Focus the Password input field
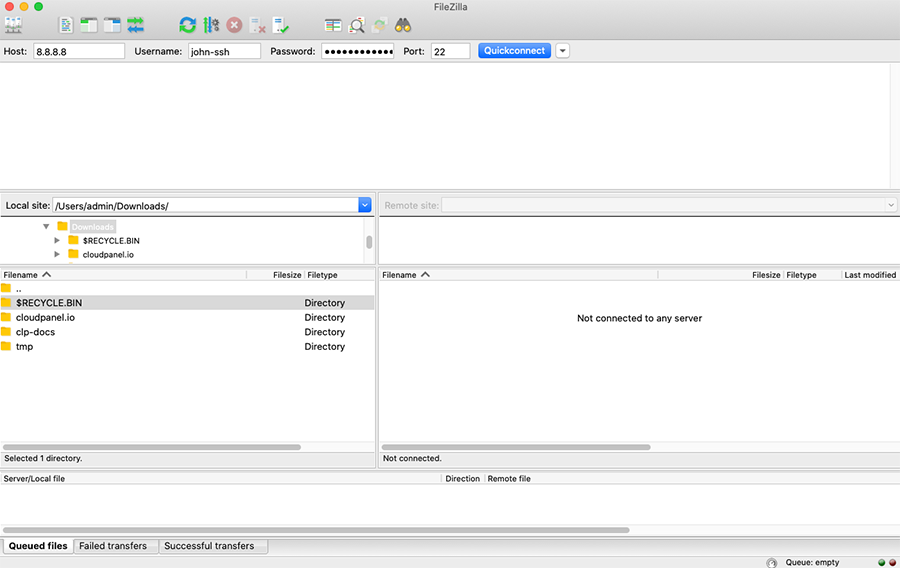The height and width of the screenshot is (568, 900). pyautogui.click(x=357, y=51)
